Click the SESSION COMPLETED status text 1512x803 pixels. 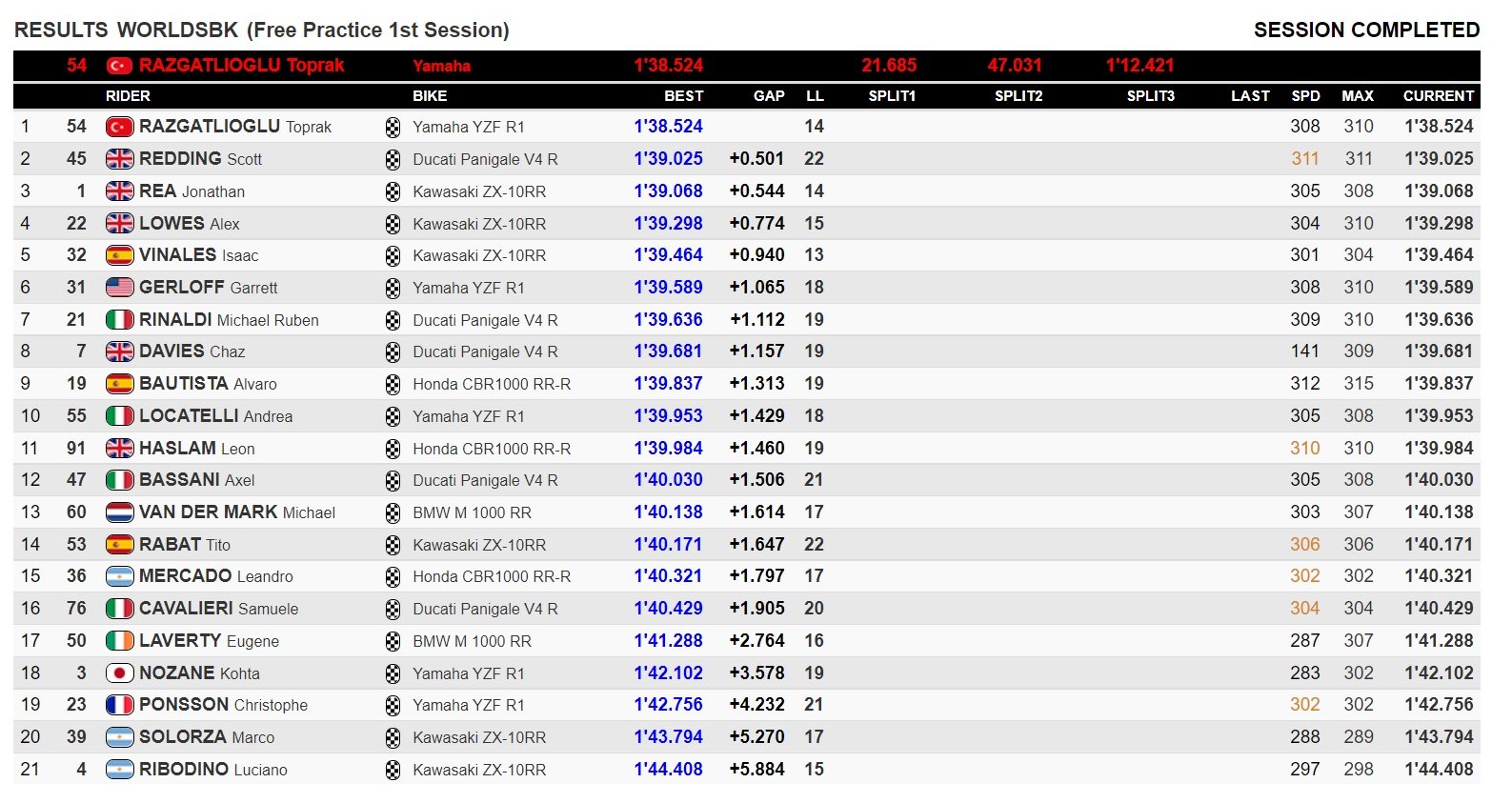coord(1366,30)
